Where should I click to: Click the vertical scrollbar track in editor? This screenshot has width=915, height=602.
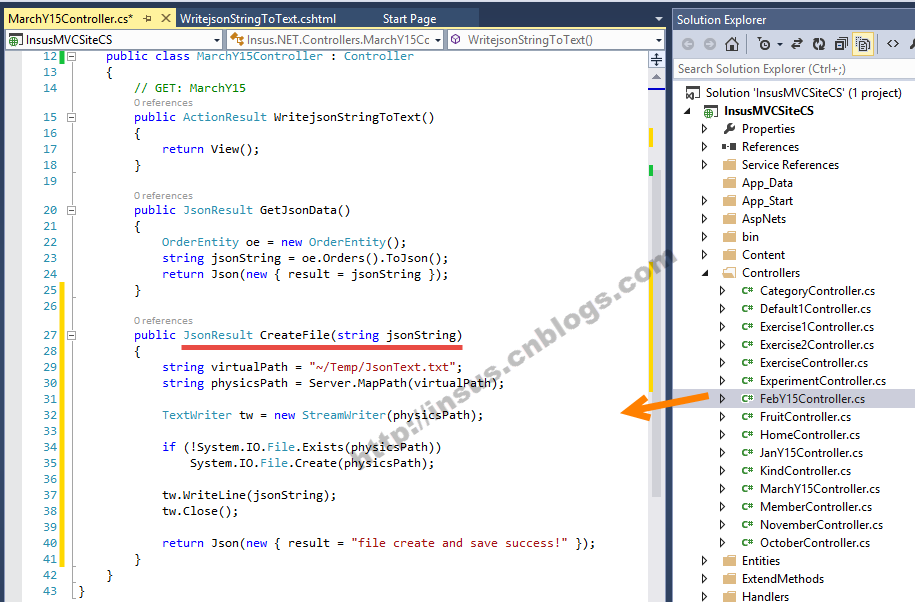pos(656,333)
